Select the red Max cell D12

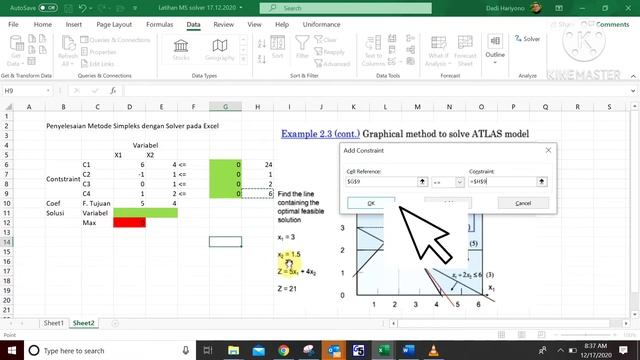(129, 222)
